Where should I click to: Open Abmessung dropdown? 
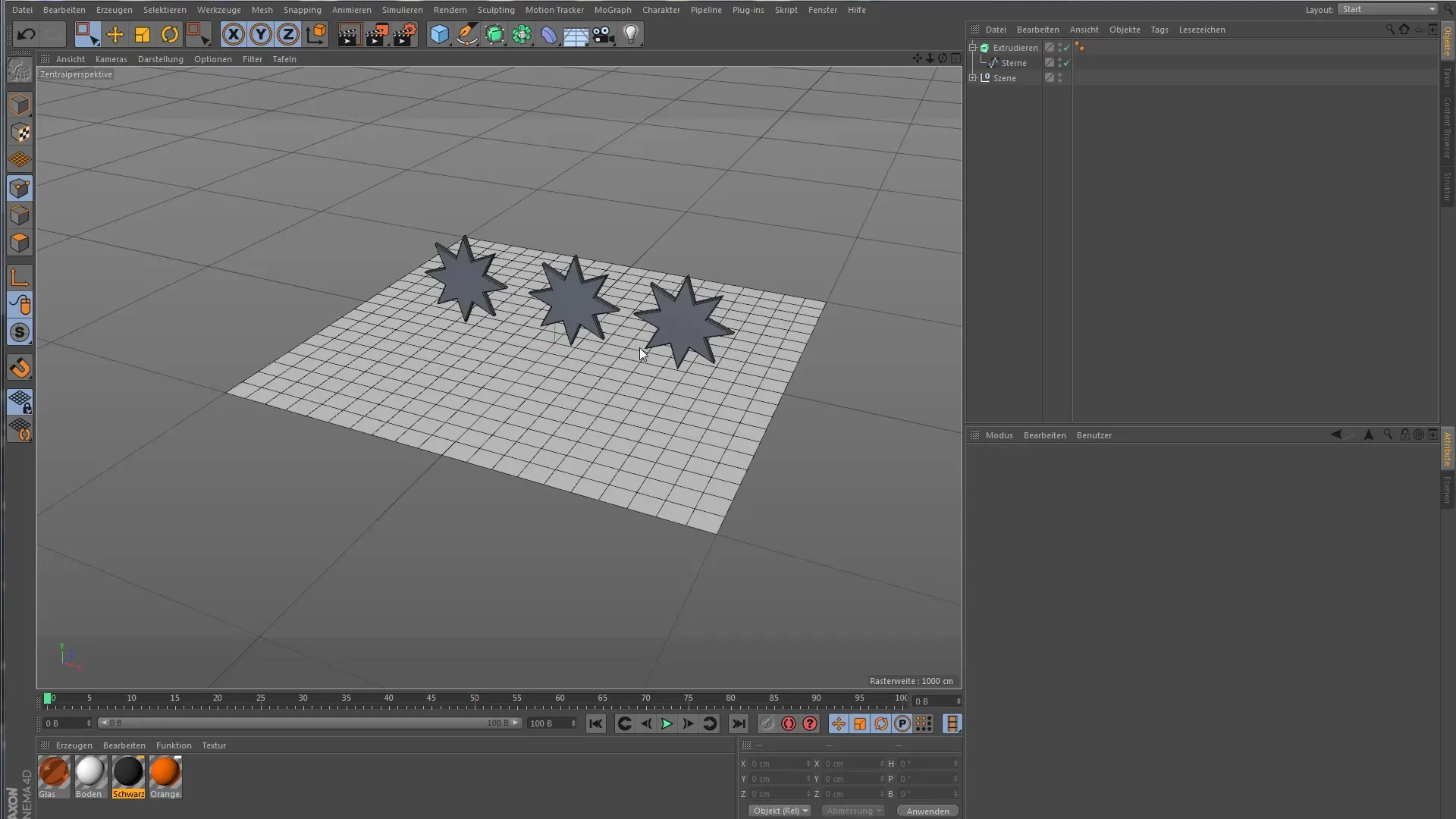[853, 811]
